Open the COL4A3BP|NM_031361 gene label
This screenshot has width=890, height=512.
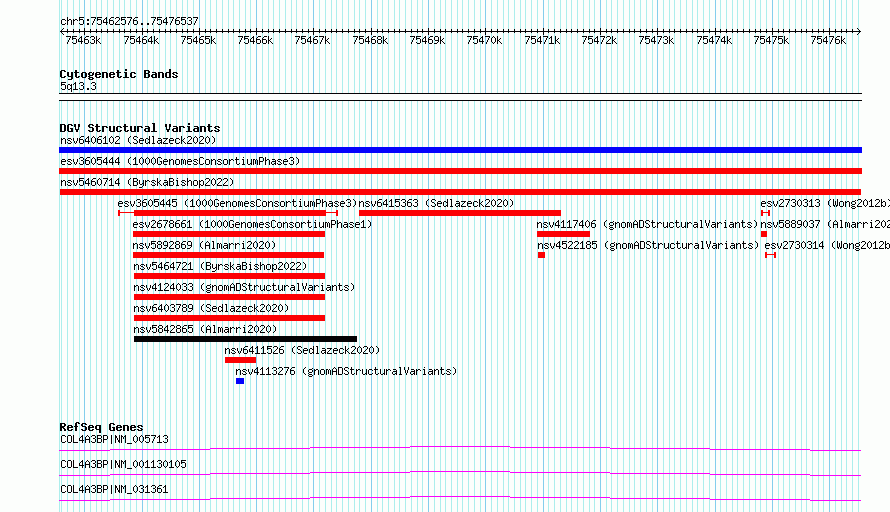[114, 489]
